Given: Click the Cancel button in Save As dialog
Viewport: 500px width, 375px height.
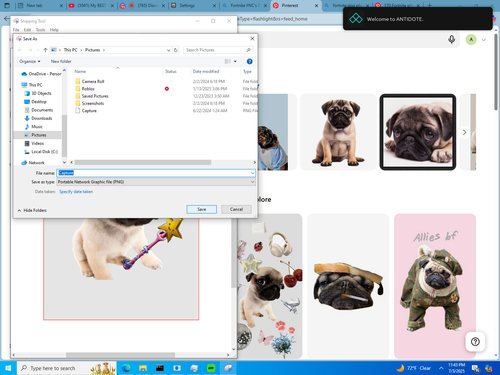Looking at the screenshot, I should pos(236,209).
